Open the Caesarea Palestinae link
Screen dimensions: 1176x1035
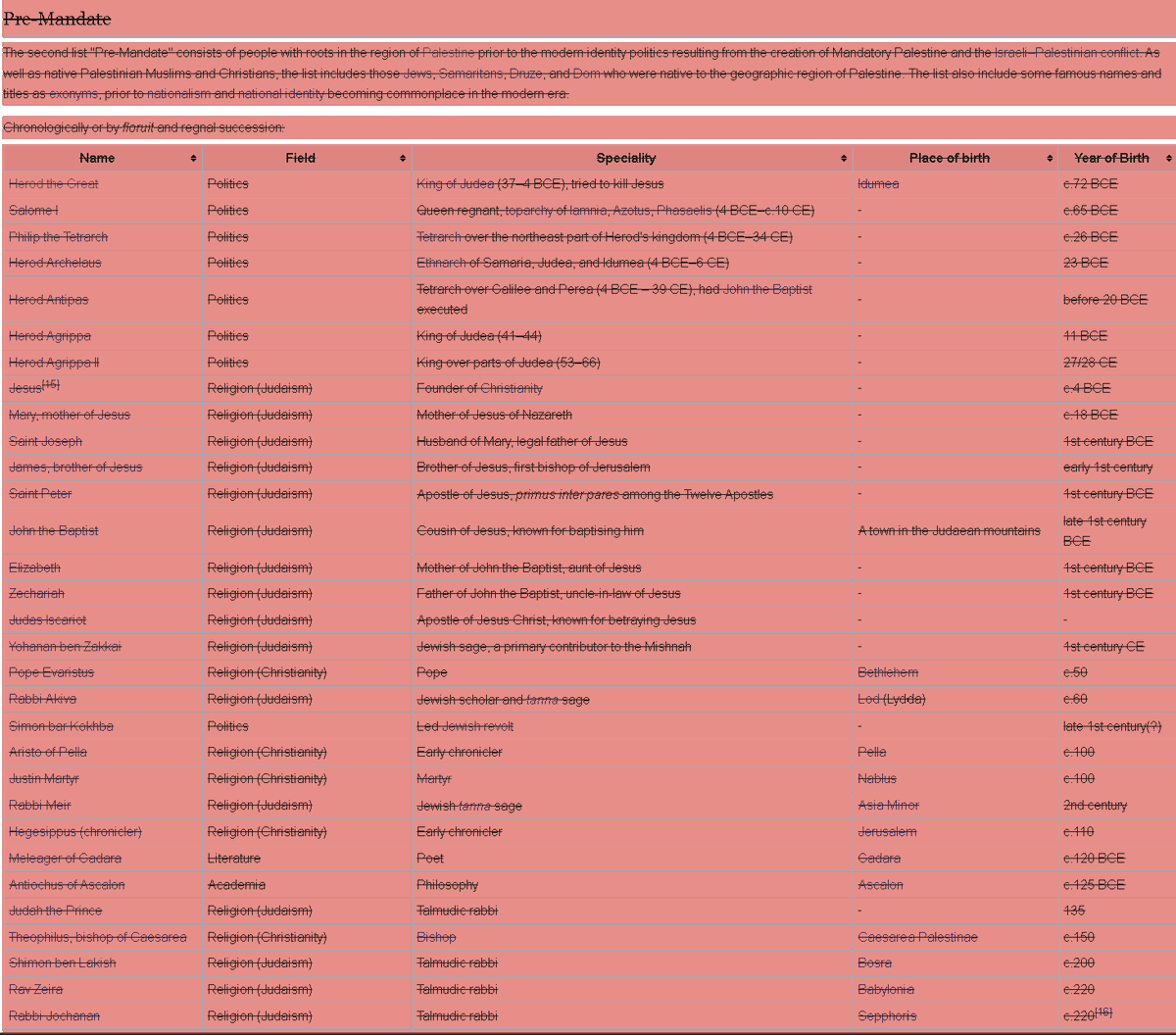[x=918, y=938]
